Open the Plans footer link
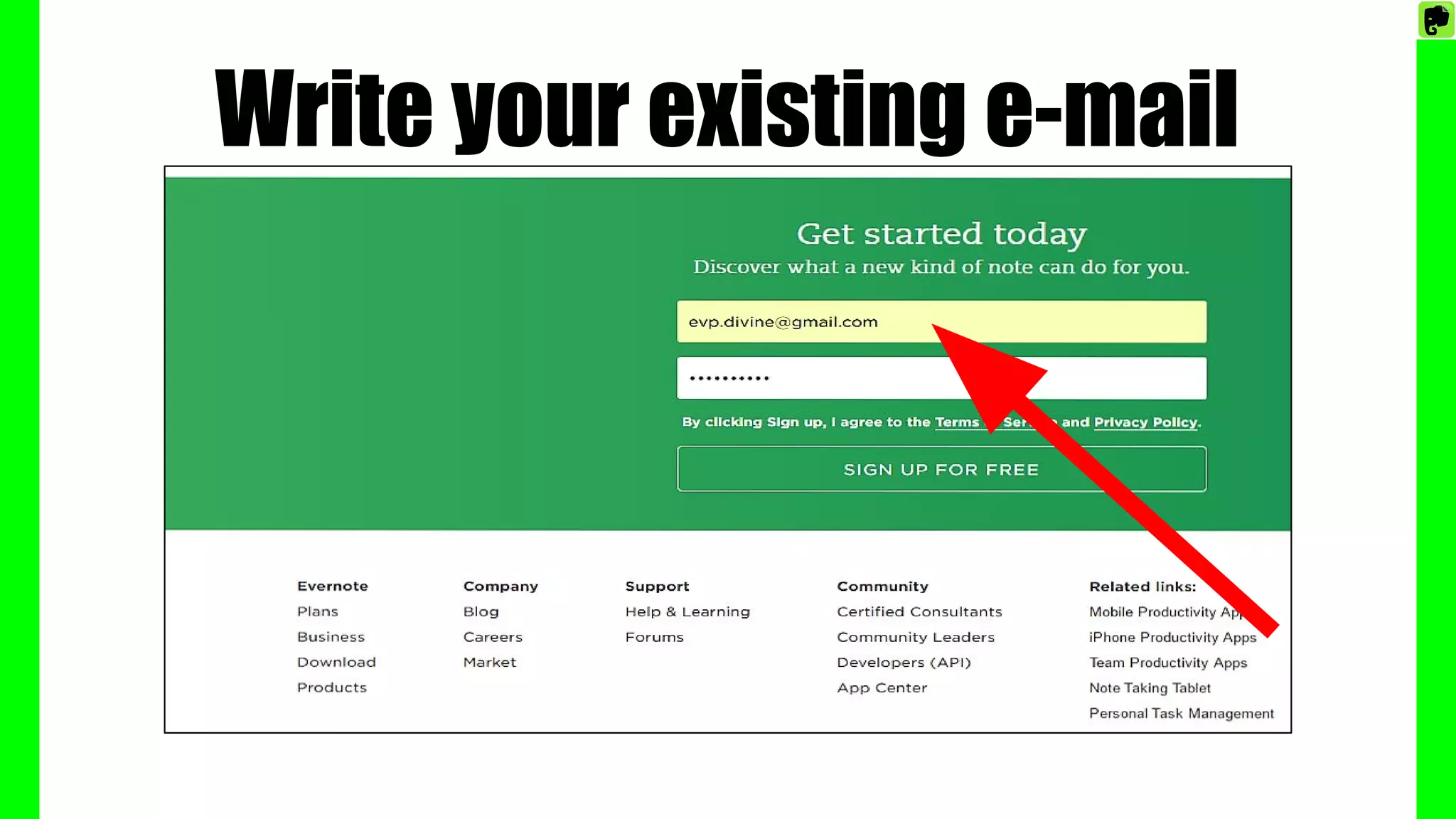This screenshot has height=819, width=1456. [317, 611]
